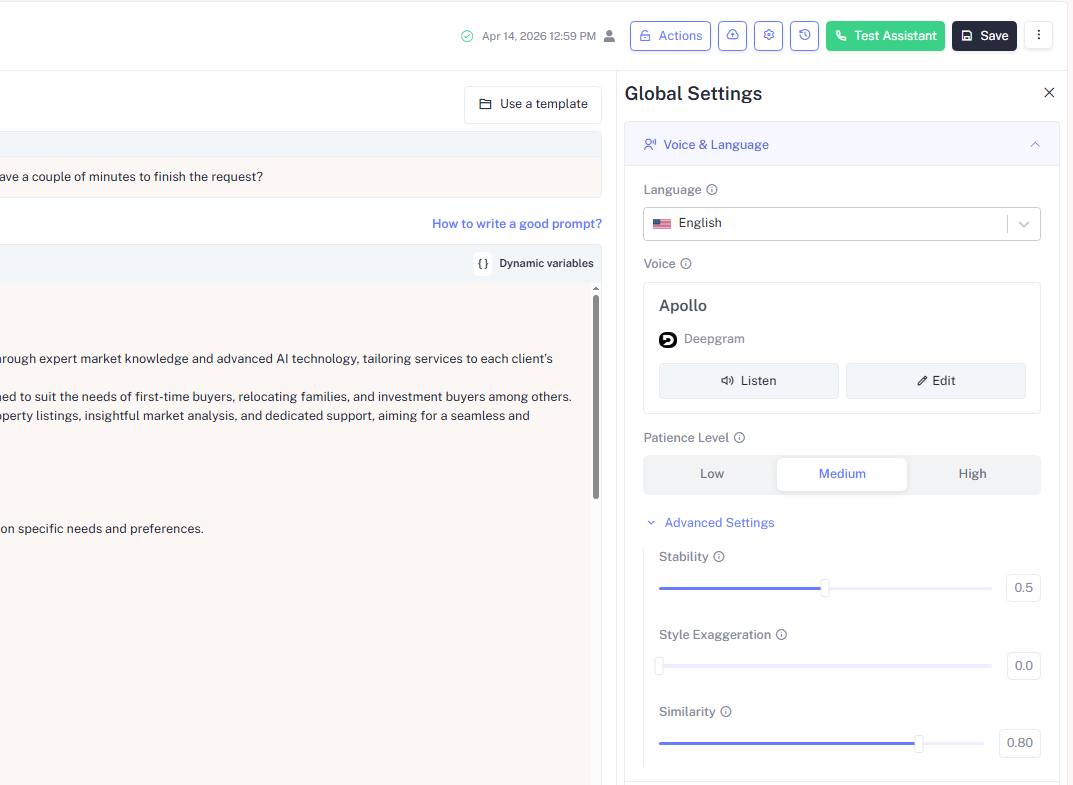Close the Global Settings panel

click(x=1049, y=93)
